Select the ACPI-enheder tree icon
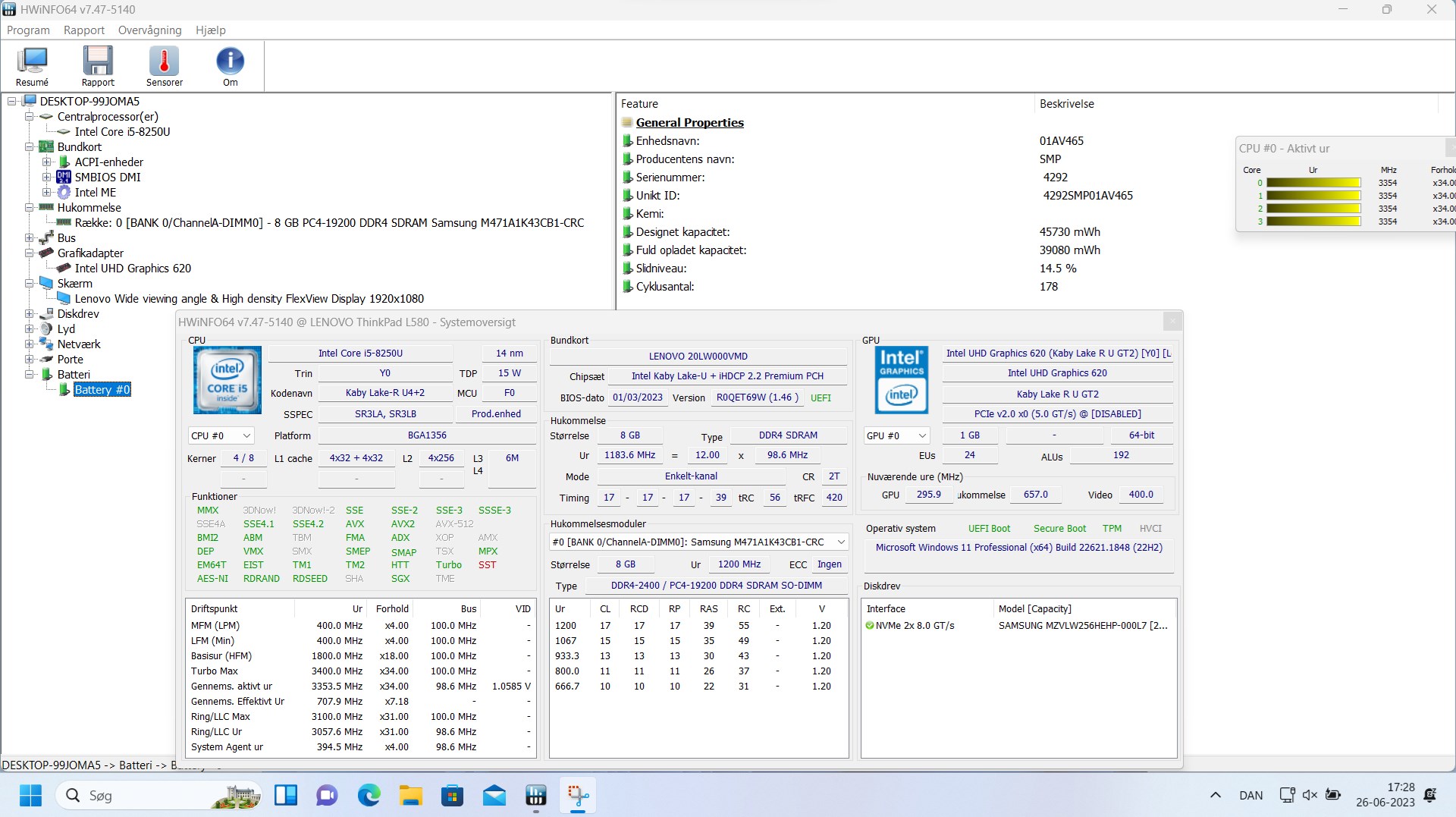The image size is (1456, 817). [64, 162]
